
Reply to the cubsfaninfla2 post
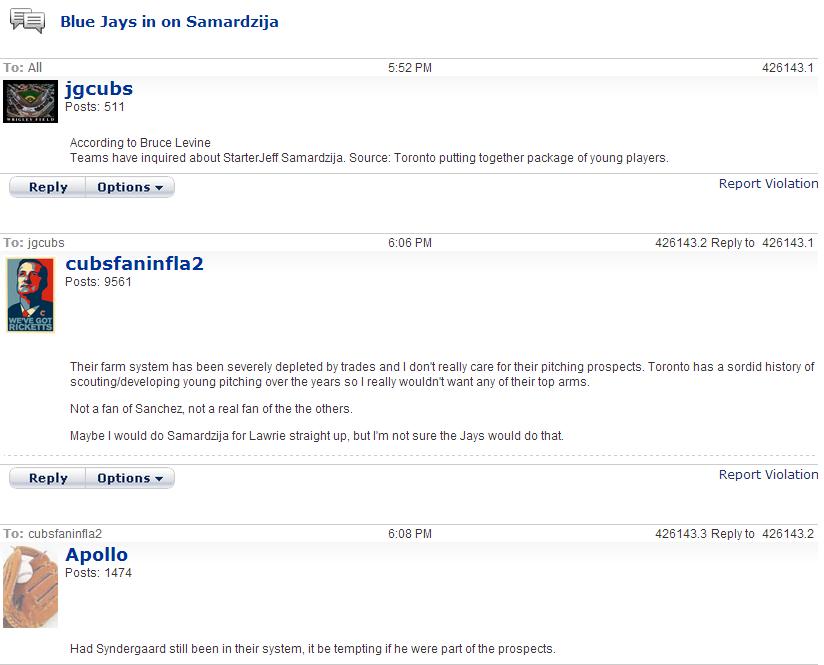(48, 478)
